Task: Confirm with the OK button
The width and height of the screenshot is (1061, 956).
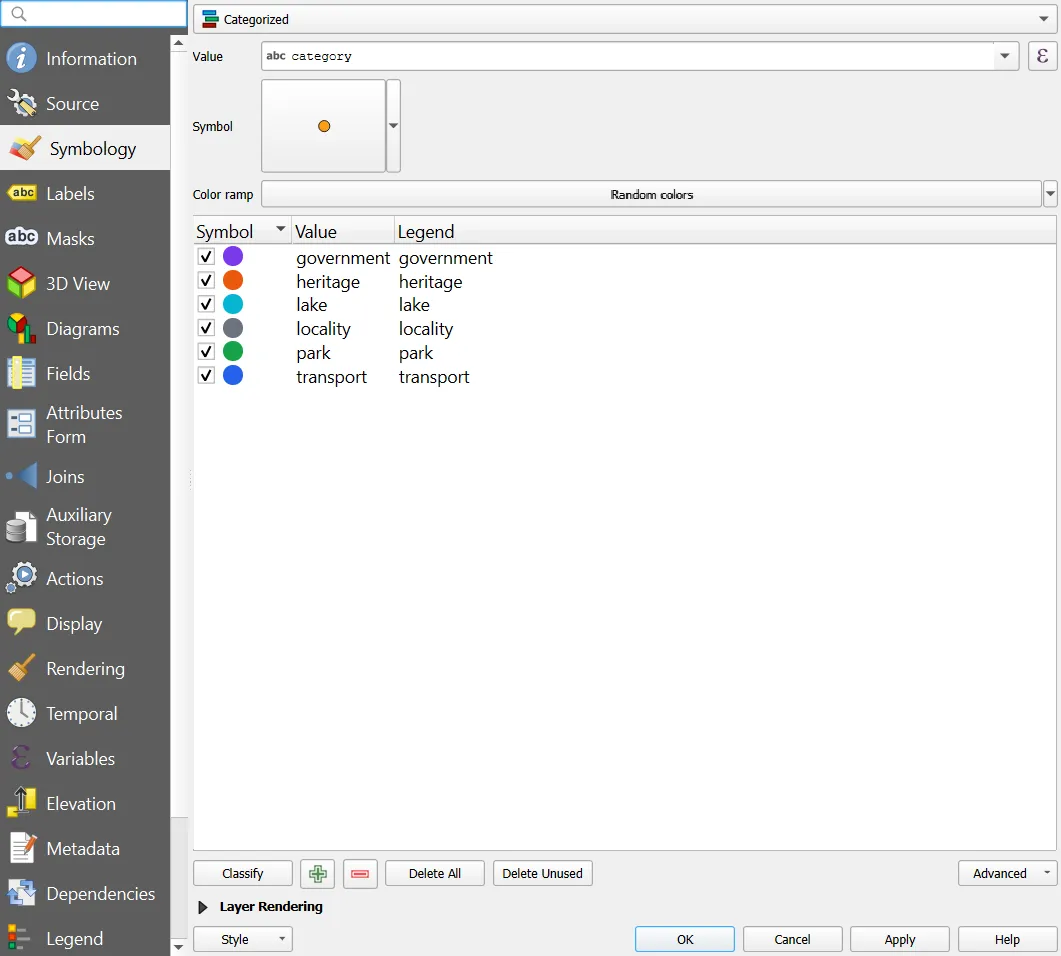Action: tap(685, 939)
